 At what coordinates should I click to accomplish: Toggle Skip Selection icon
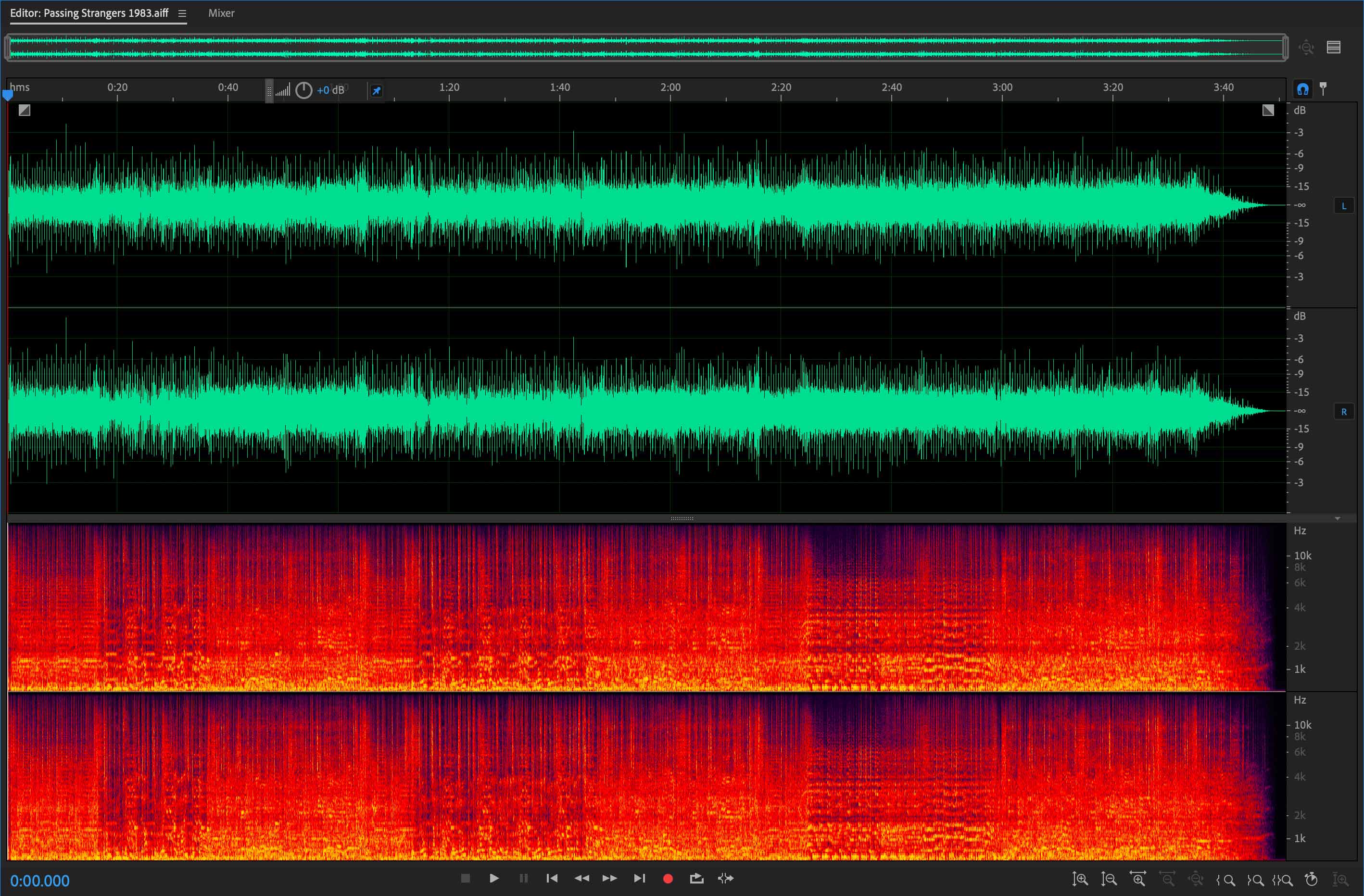(726, 878)
